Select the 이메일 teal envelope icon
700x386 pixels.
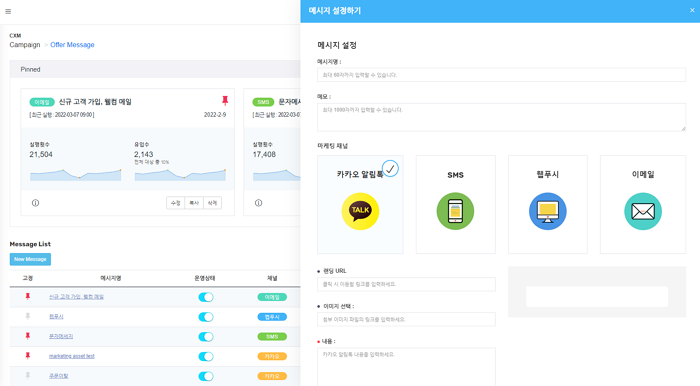tap(643, 211)
